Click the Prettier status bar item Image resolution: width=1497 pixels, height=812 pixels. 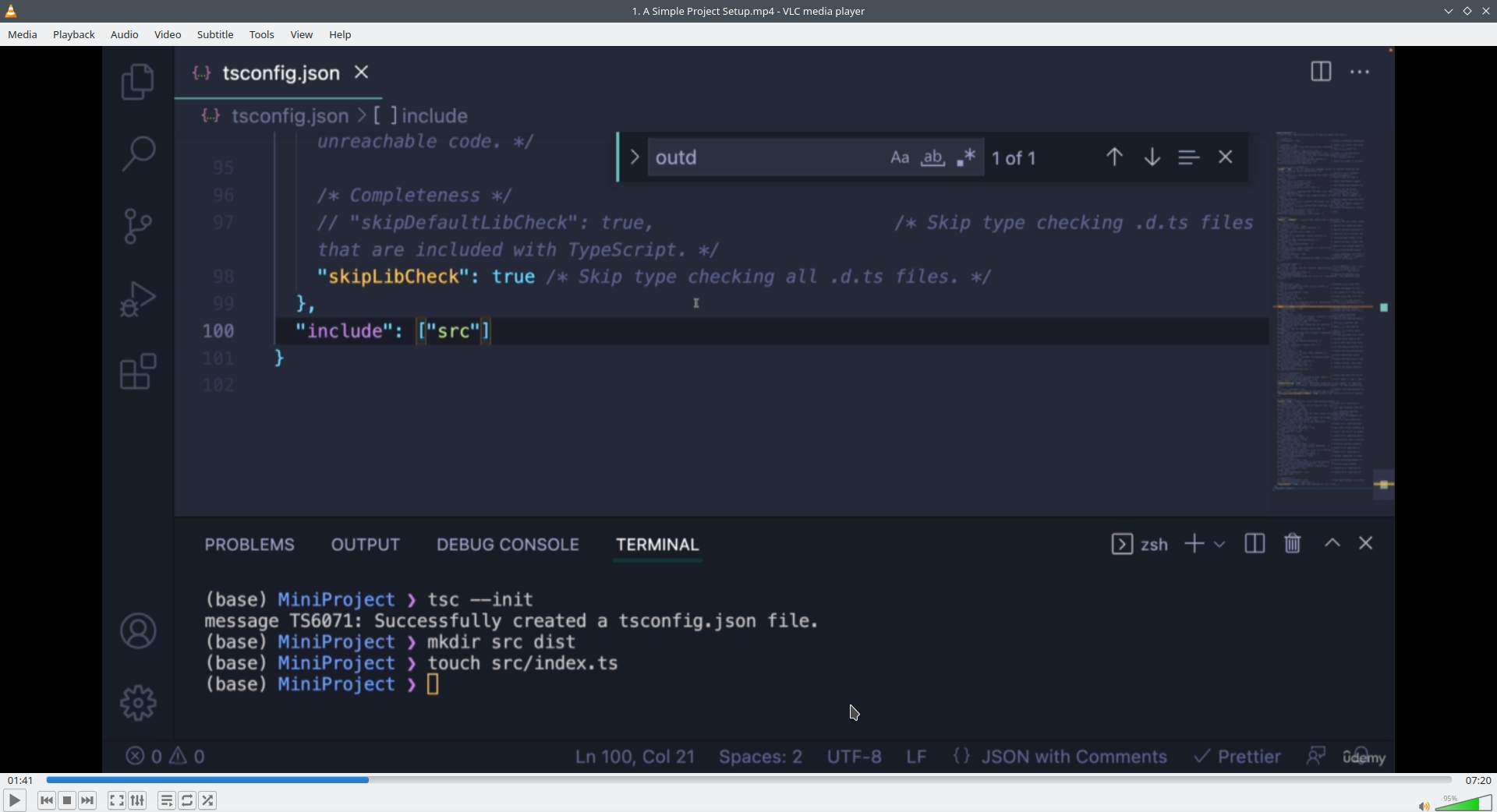click(1237, 757)
